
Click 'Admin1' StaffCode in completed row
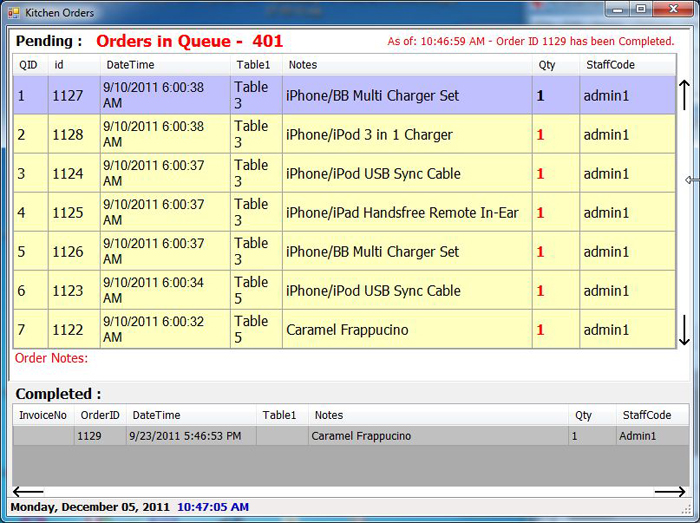pyautogui.click(x=652, y=436)
